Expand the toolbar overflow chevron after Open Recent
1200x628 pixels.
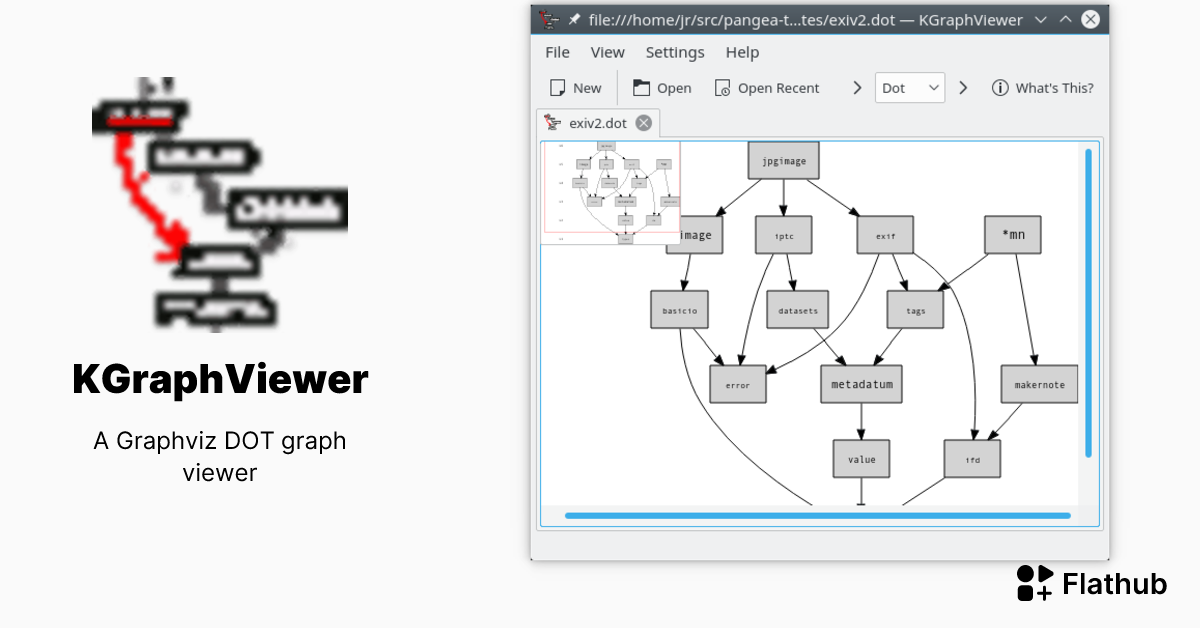pos(857,88)
